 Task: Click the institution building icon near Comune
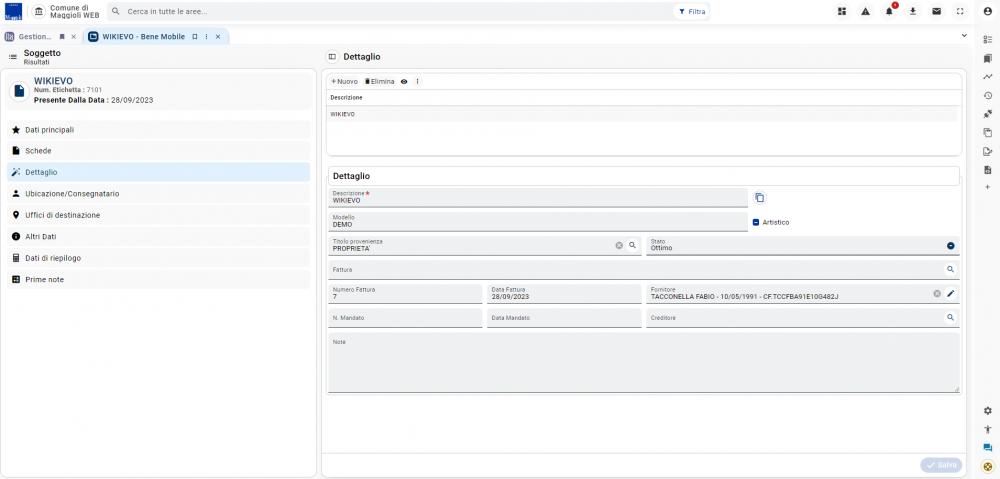pos(39,11)
